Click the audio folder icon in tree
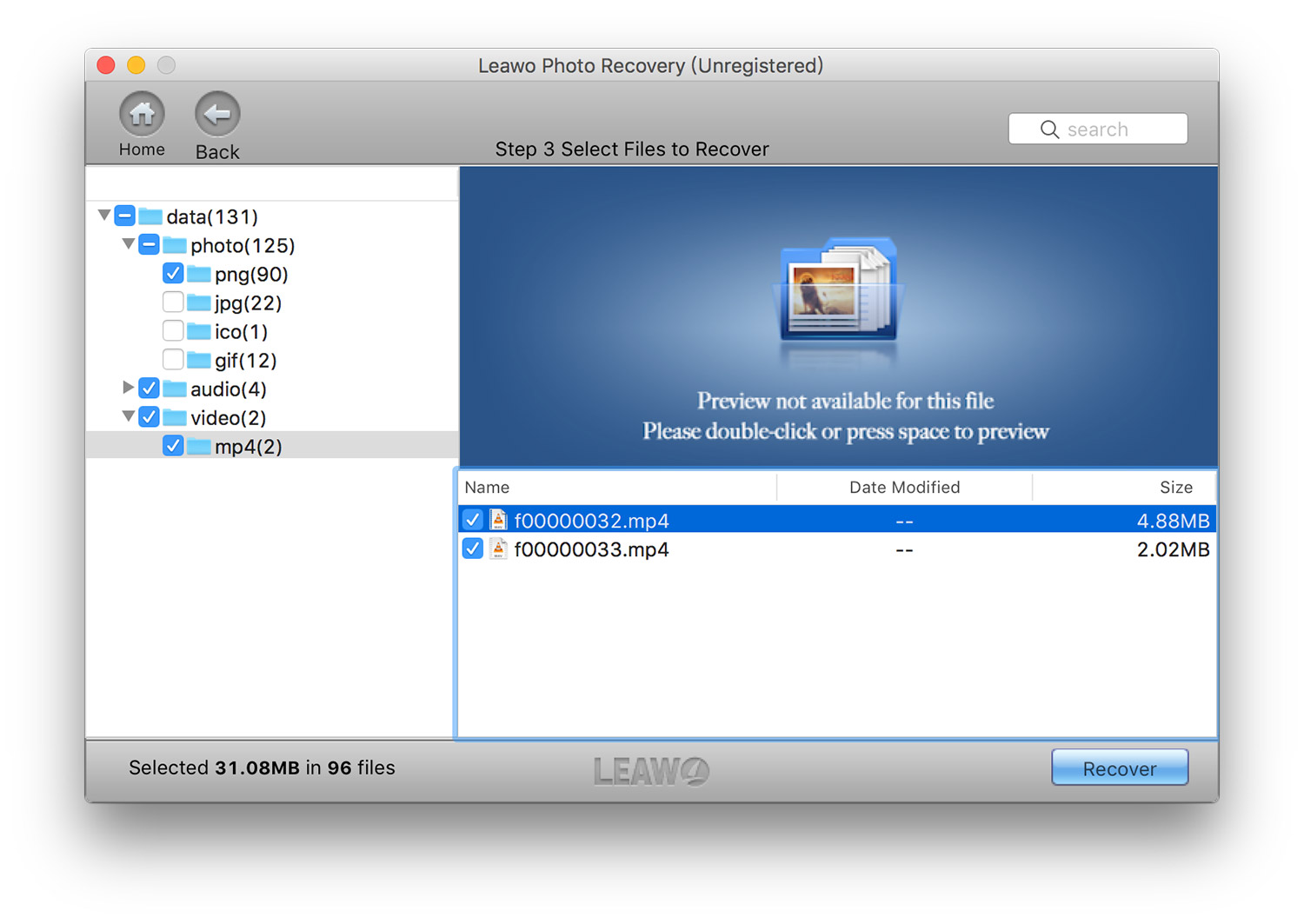This screenshot has height=924, width=1304. tap(175, 389)
